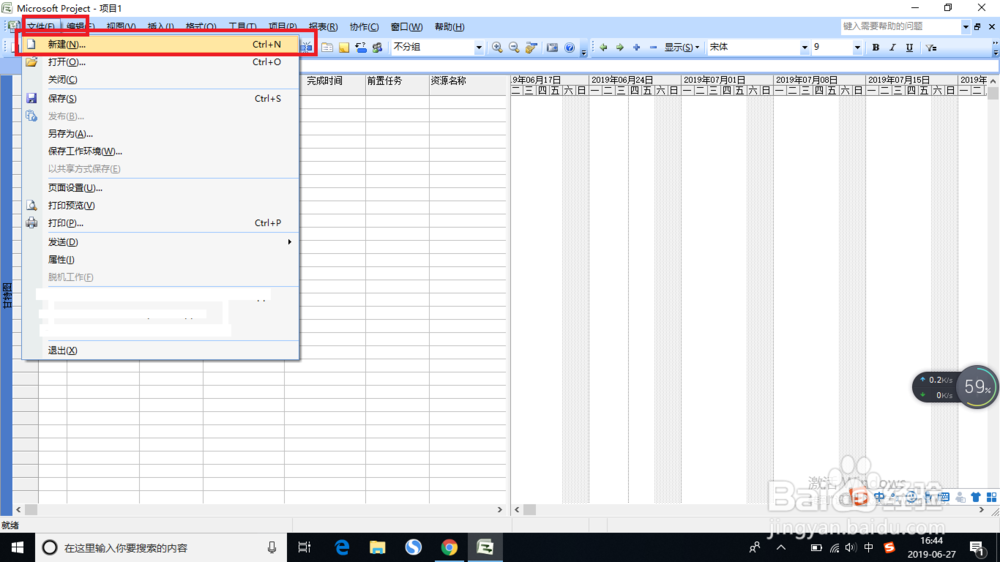Click the network icon in system tray
The image size is (1000, 562).
tap(834, 547)
